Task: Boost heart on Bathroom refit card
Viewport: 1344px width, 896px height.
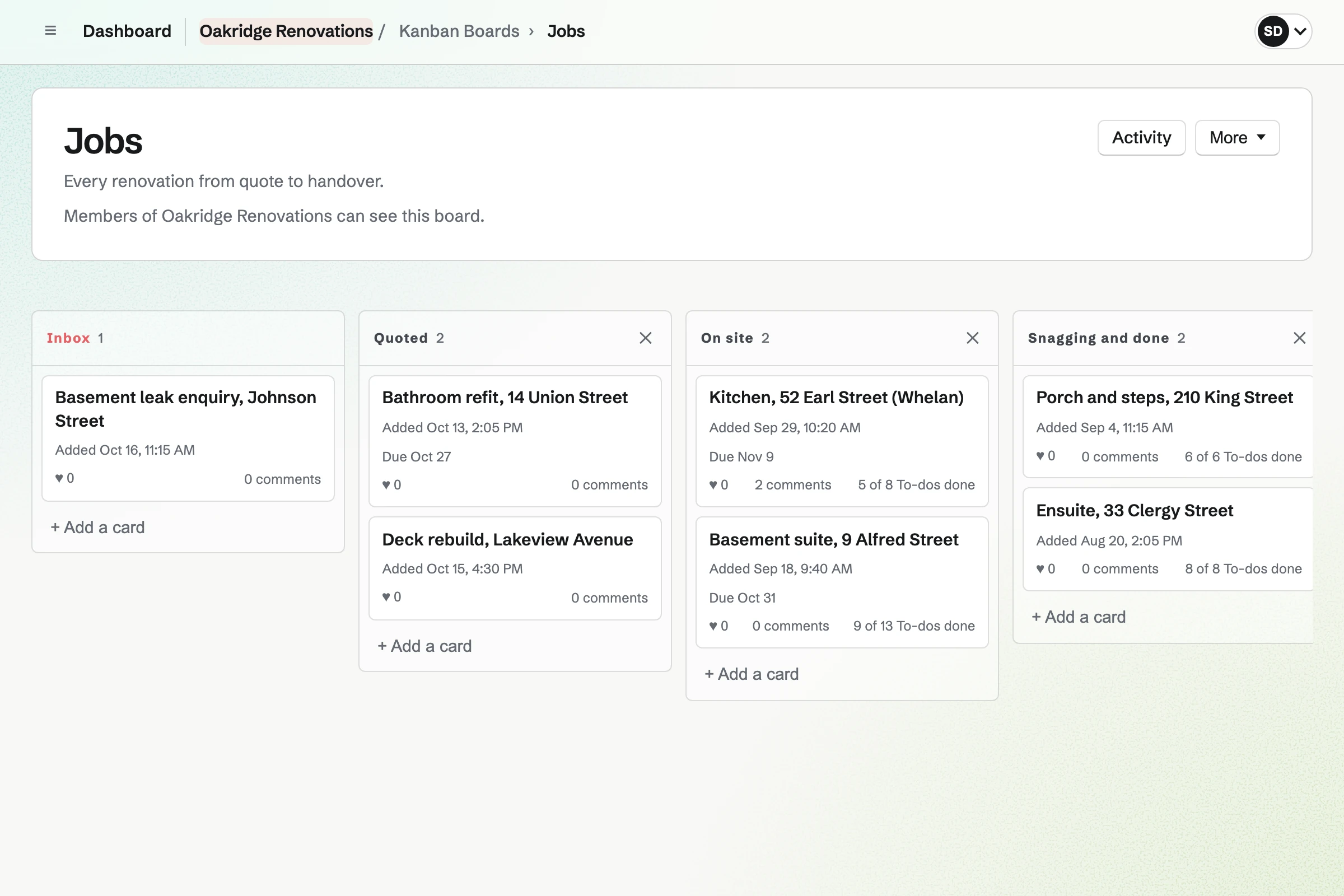Action: point(391,484)
